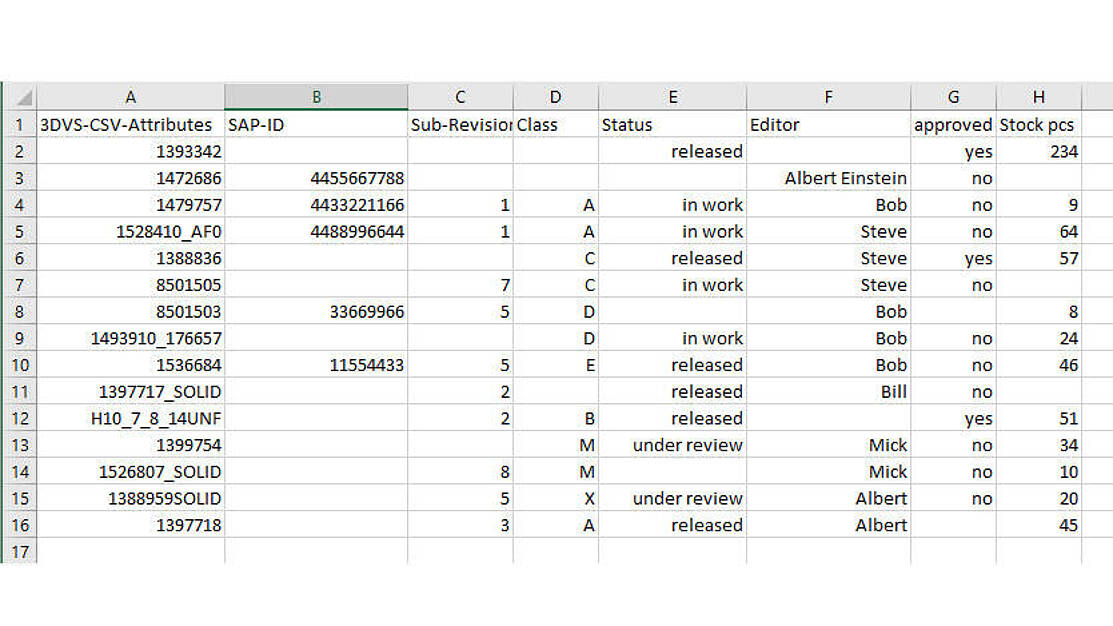Click cell containing 1388959SOLID
This screenshot has height=626, width=1113.
[131, 498]
